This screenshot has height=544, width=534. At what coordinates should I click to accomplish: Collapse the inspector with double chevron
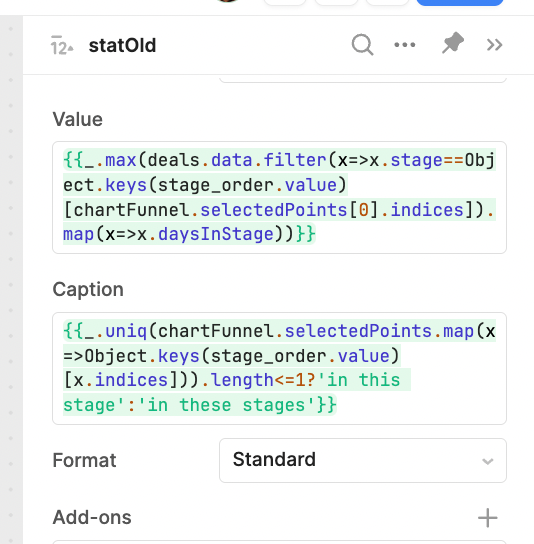(494, 45)
